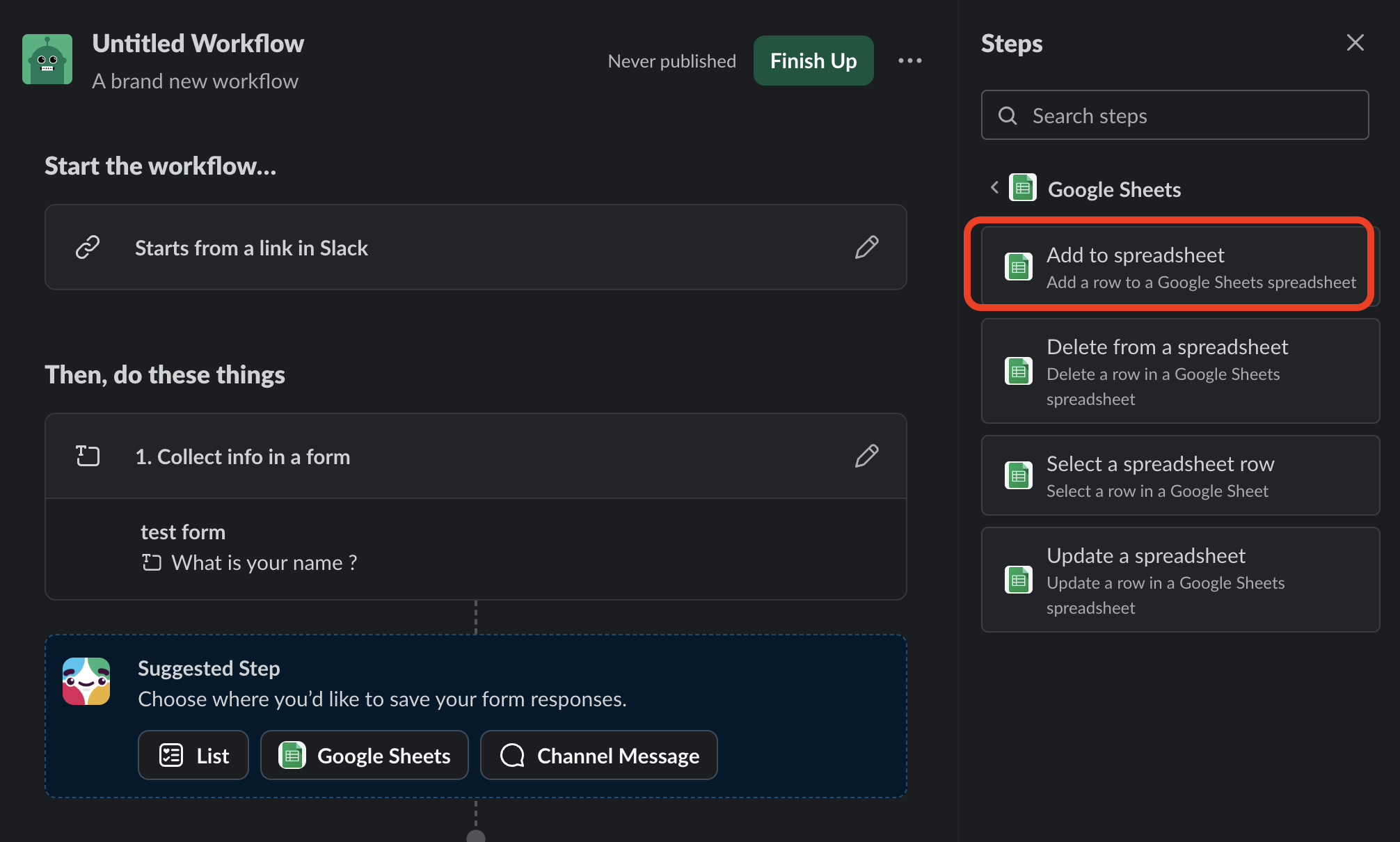Choose Channel Message suggested step
The width and height of the screenshot is (1400, 842).
click(x=599, y=755)
